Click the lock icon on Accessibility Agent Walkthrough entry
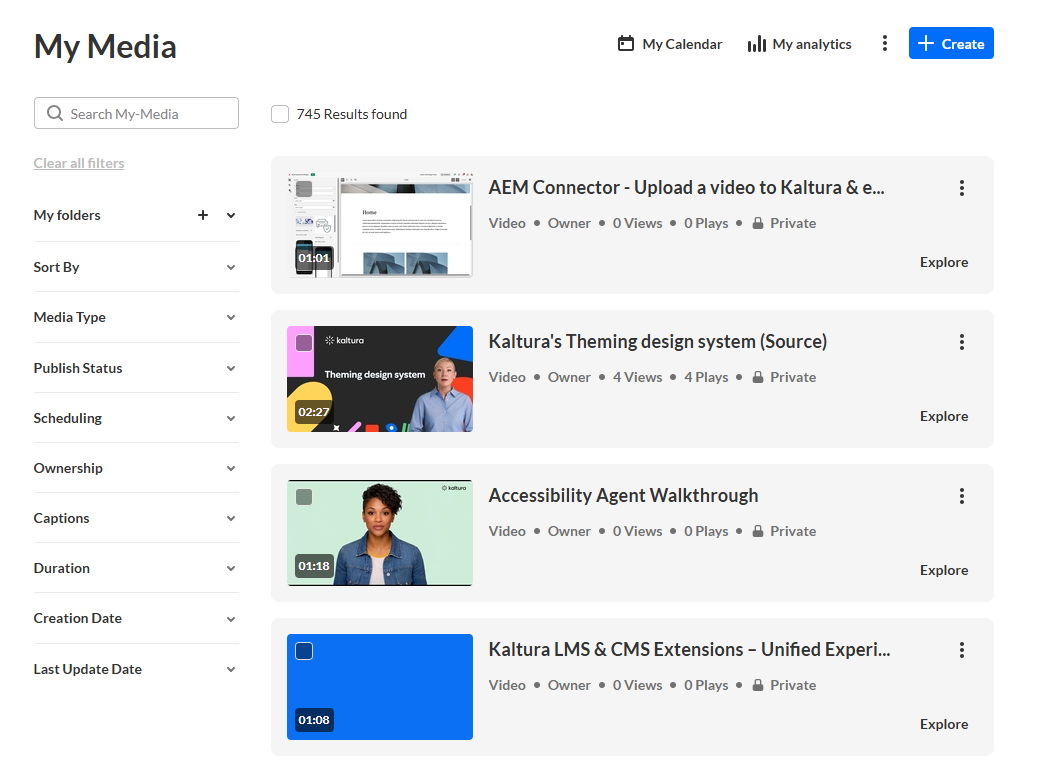1044x771 pixels. [758, 531]
